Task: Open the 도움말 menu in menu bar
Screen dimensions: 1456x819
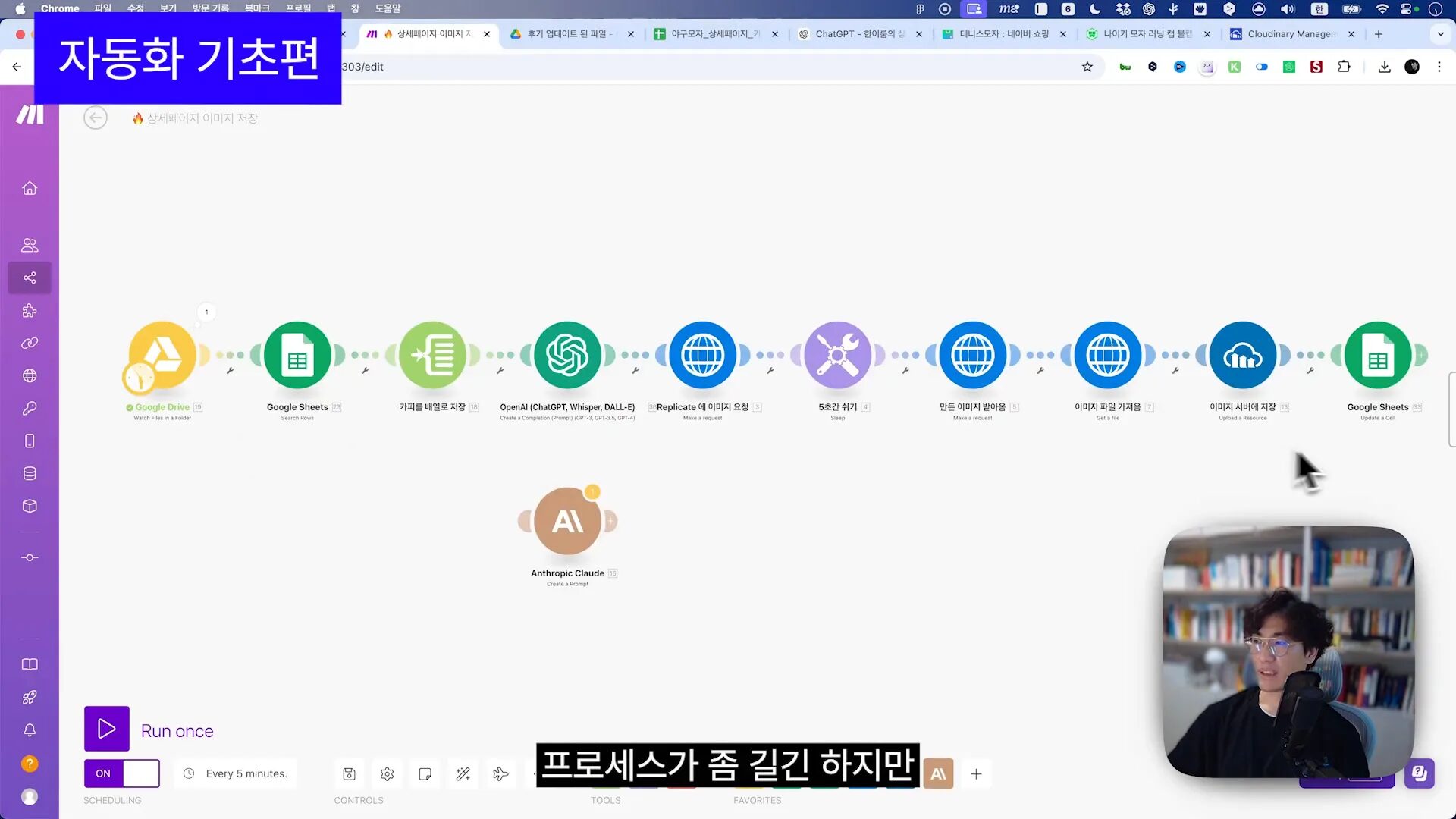Action: click(x=388, y=8)
